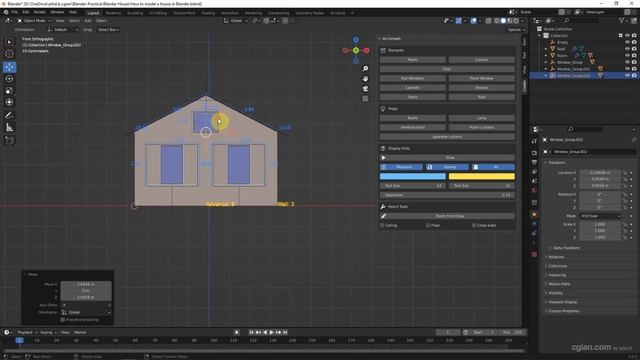Click the Roof button in Archimesh panel
Image resolution: width=640 pixels, height=360 pixels.
tap(482, 97)
